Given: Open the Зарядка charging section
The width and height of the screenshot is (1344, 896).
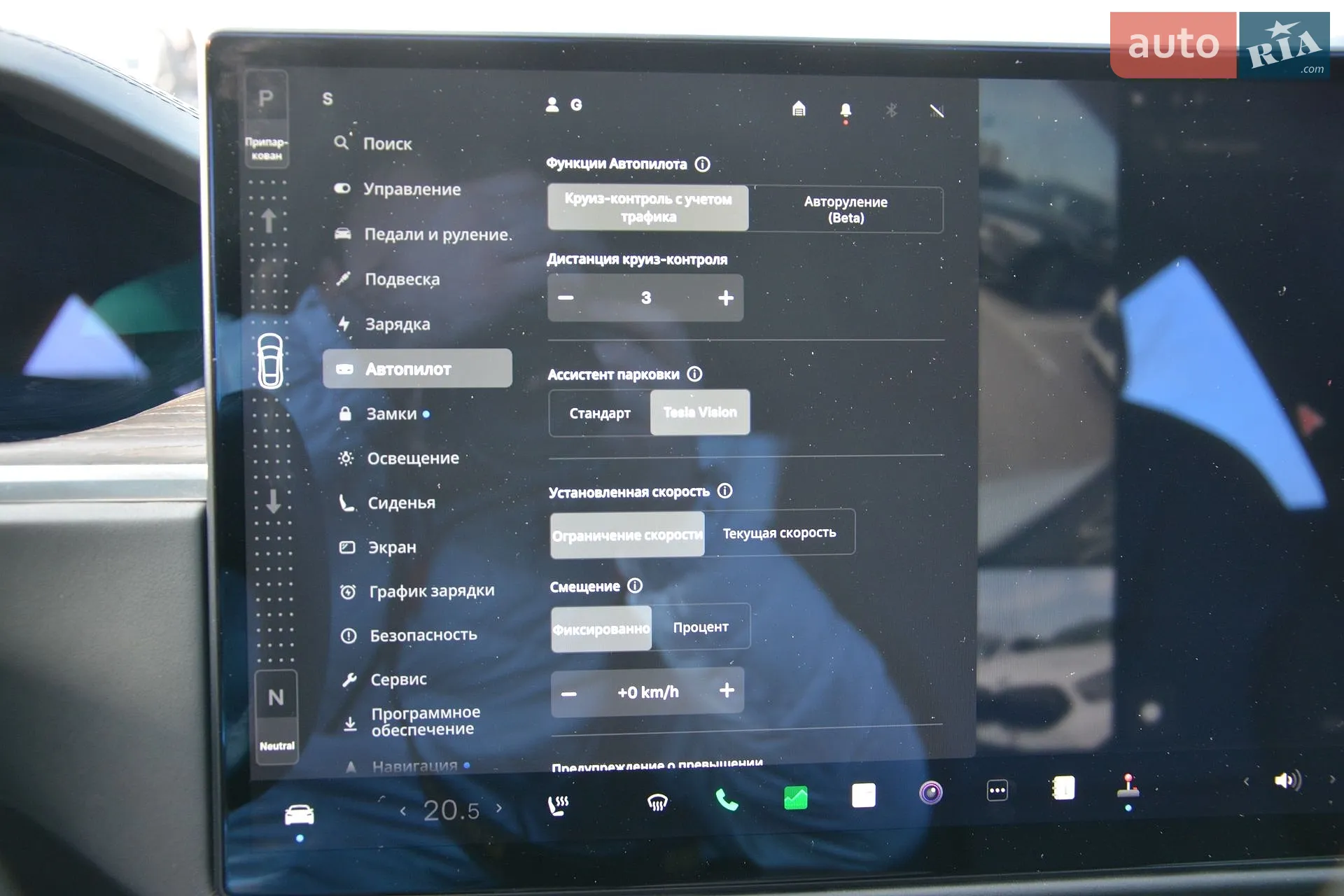Looking at the screenshot, I should 384,324.
